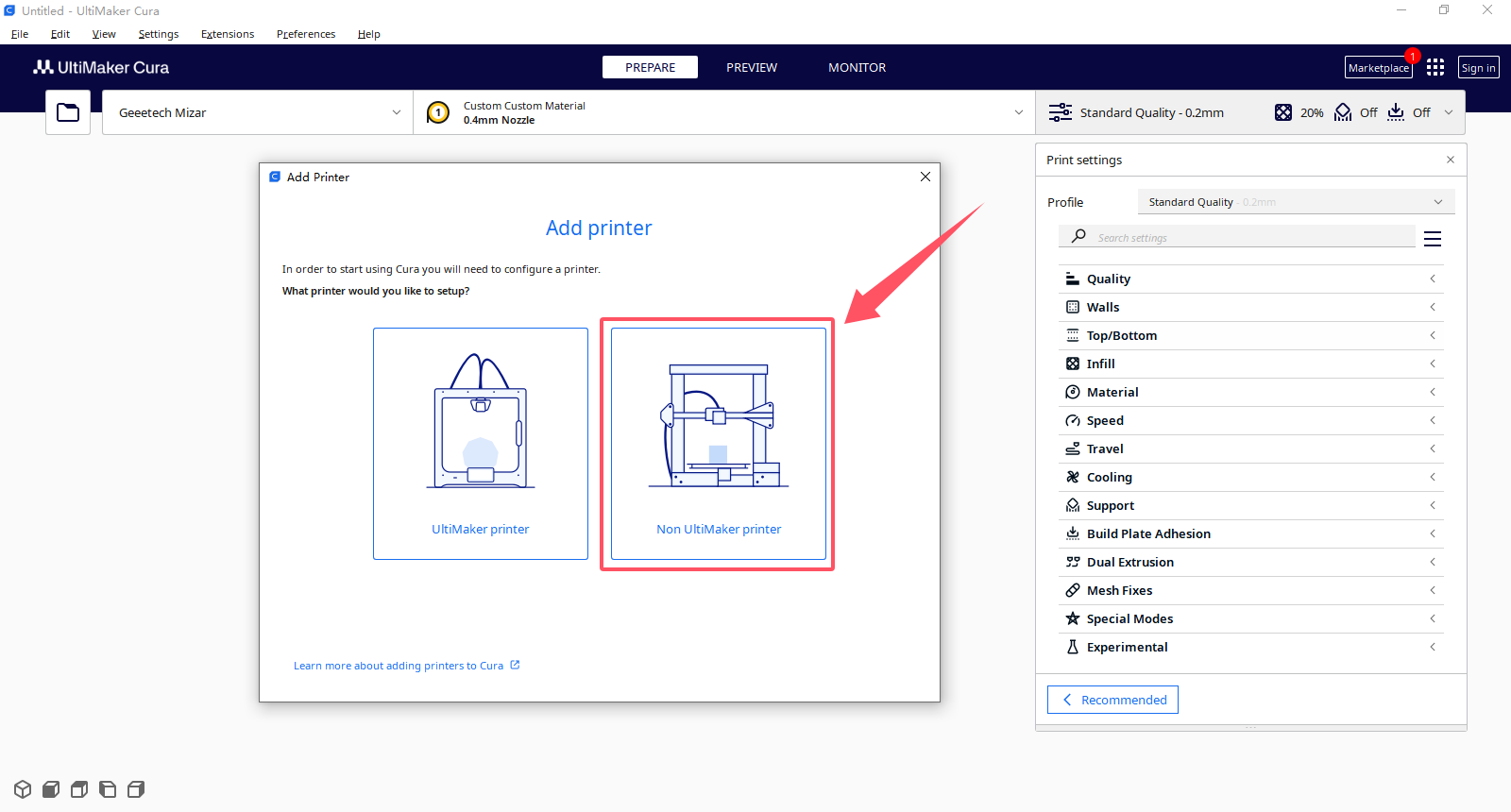Click the Mesh Fixes icon
The height and width of the screenshot is (812, 1511).
pyautogui.click(x=1073, y=590)
